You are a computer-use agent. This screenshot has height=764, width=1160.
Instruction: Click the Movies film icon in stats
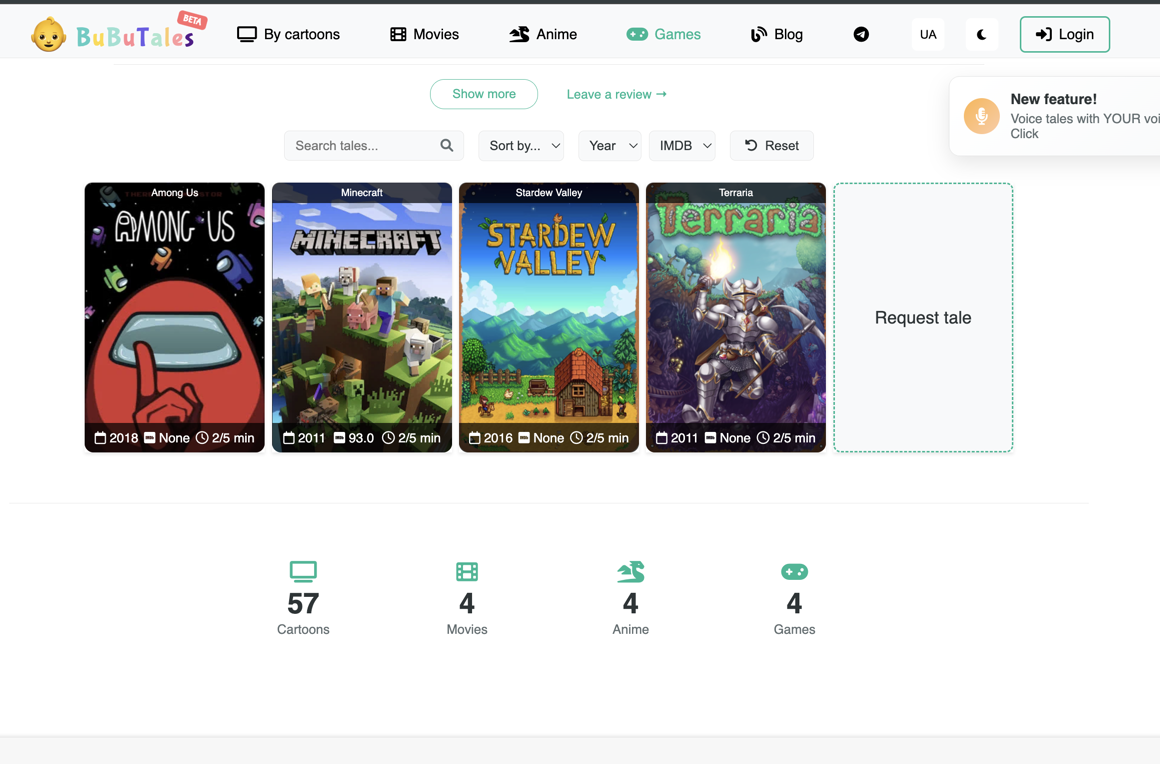[467, 571]
